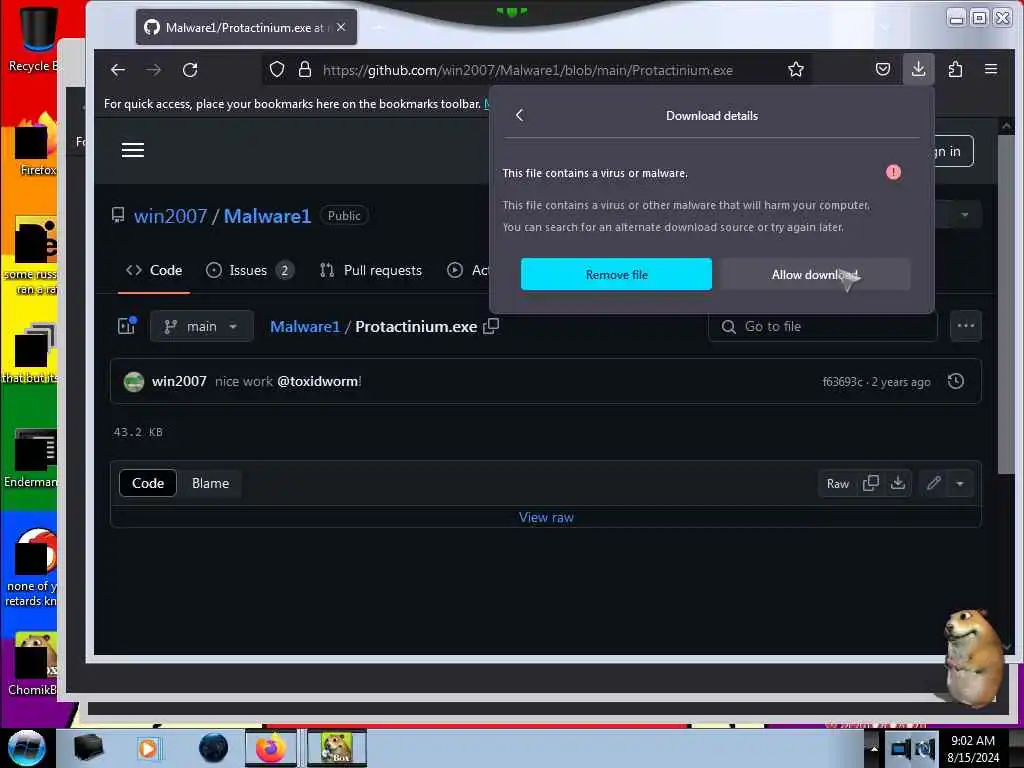Open GitHub hamburger navigation menu
Viewport: 1024px width, 768px height.
[x=133, y=150]
